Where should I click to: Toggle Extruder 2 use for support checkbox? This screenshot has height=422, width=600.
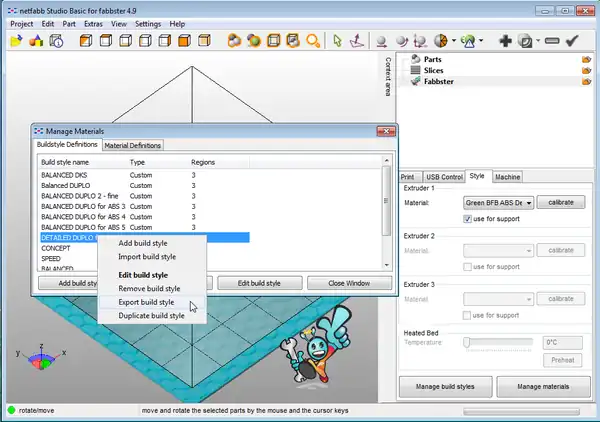click(468, 266)
